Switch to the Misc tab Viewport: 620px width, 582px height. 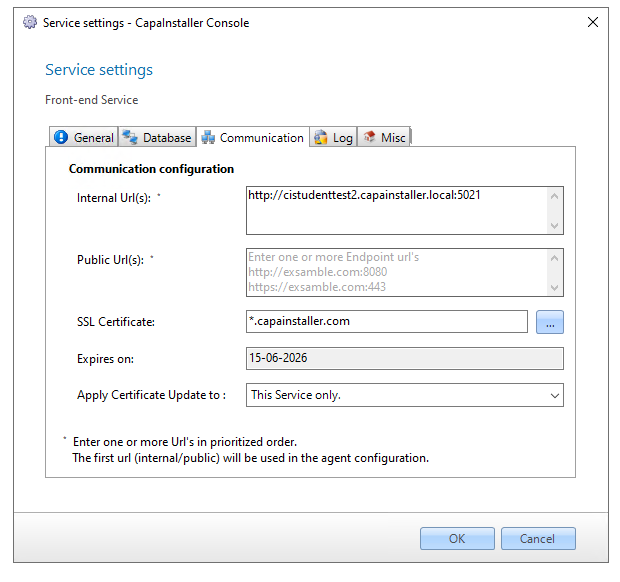pos(384,137)
